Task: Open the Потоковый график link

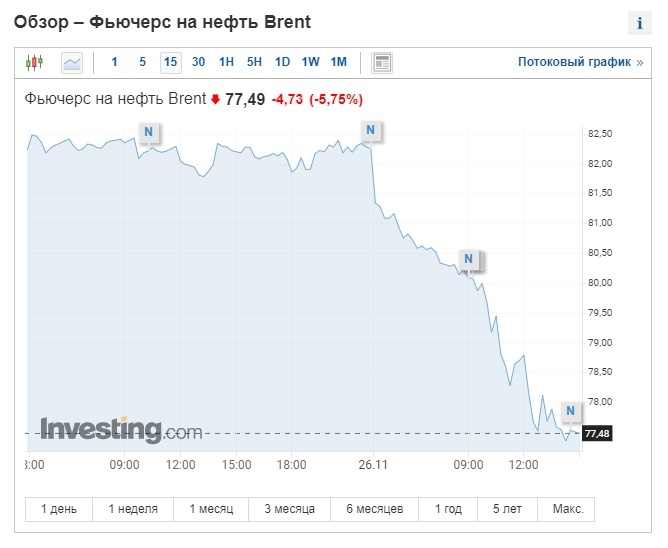Action: tap(580, 62)
